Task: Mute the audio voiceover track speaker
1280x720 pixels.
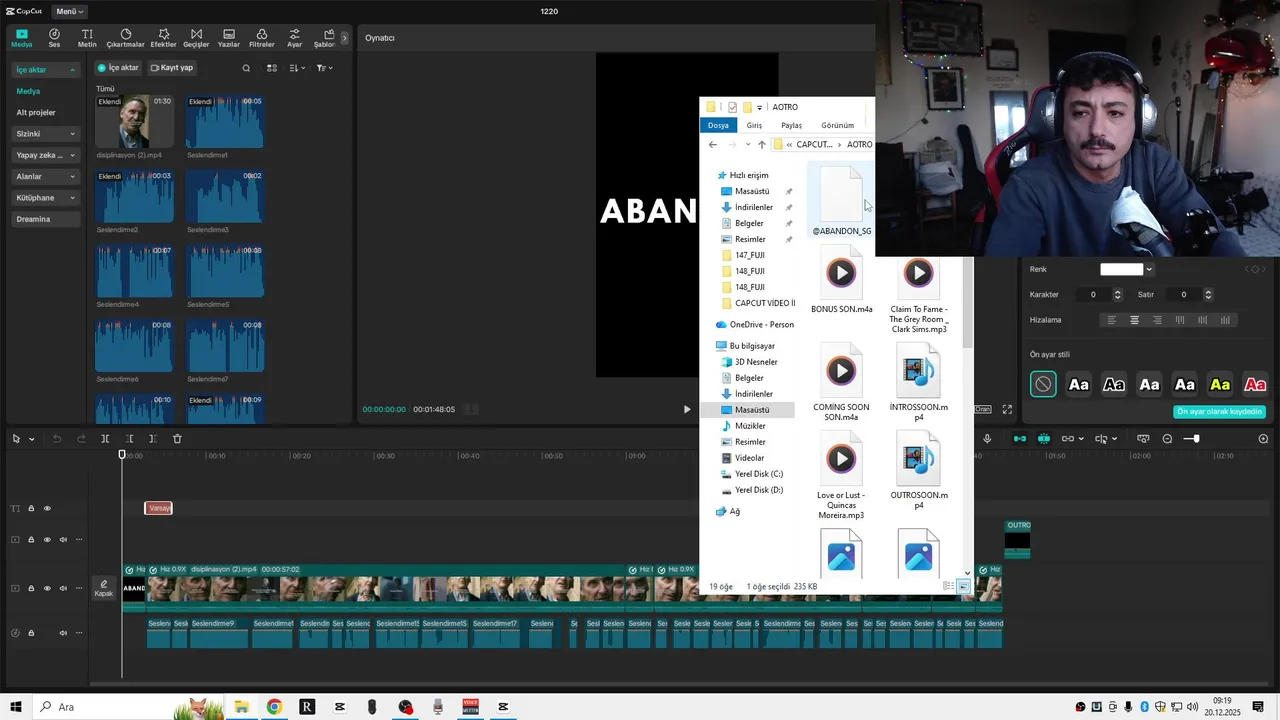Action: (63, 633)
